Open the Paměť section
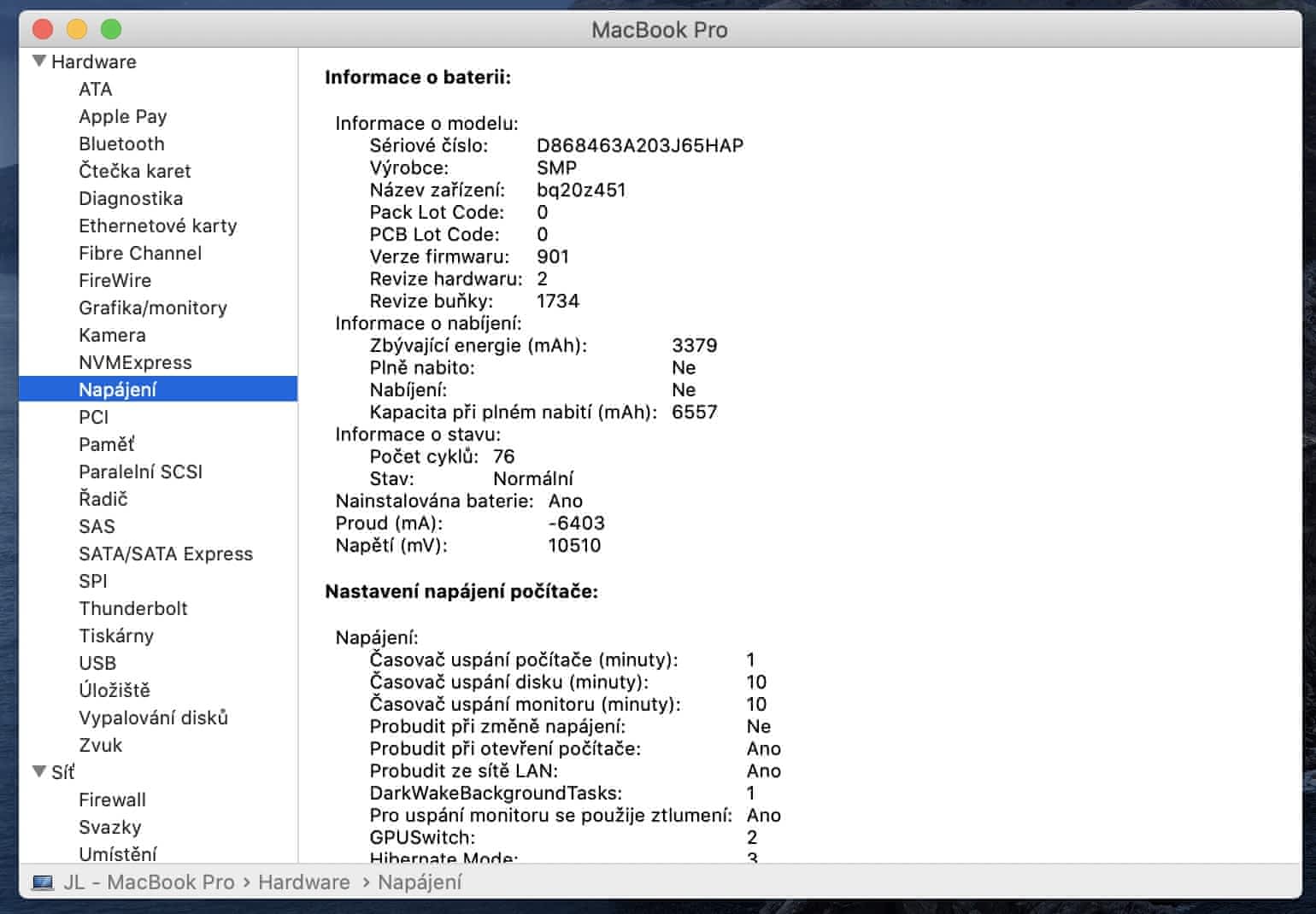The height and width of the screenshot is (914, 1316). click(x=107, y=444)
